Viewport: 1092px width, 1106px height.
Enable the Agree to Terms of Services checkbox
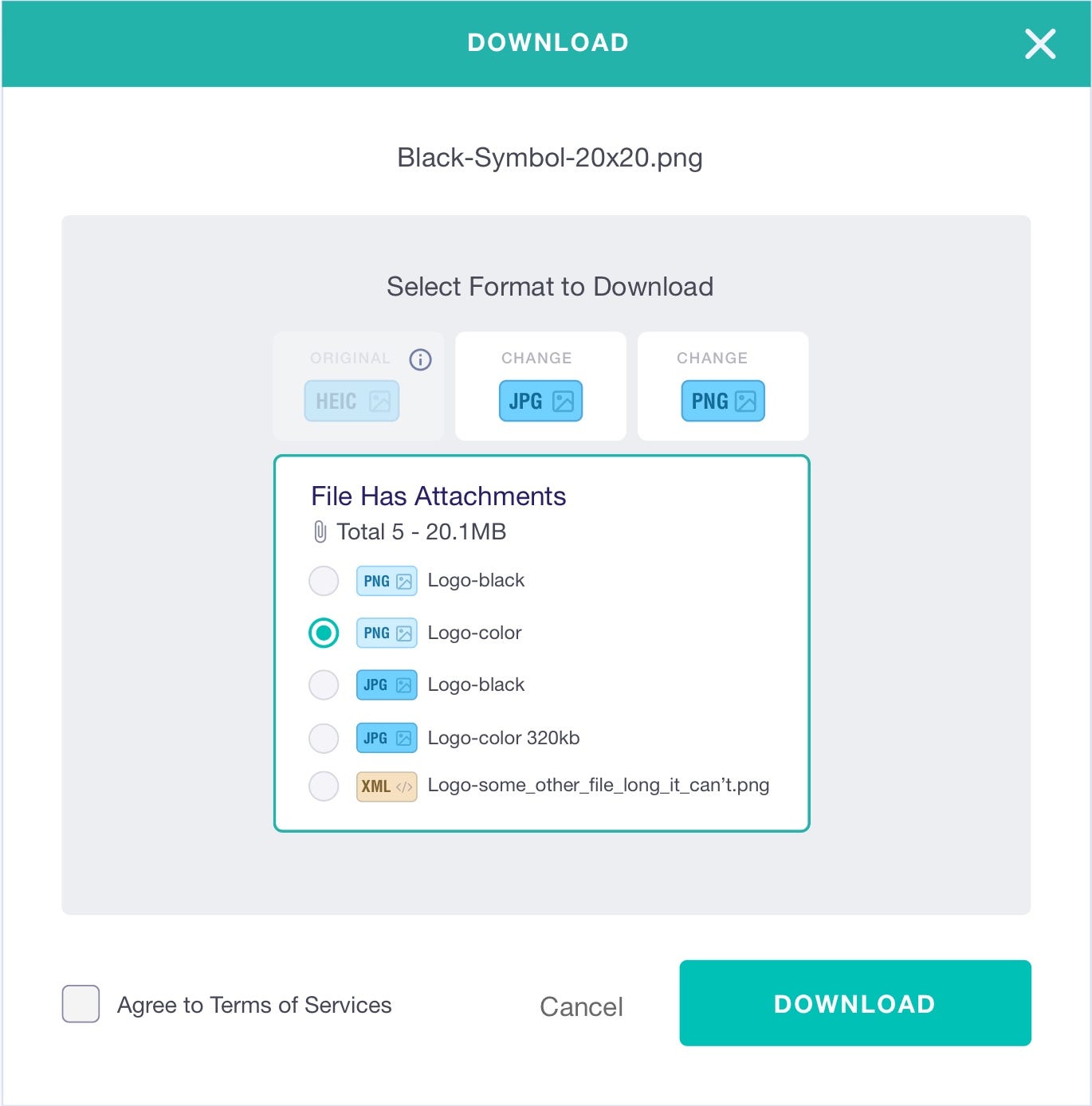click(80, 1005)
